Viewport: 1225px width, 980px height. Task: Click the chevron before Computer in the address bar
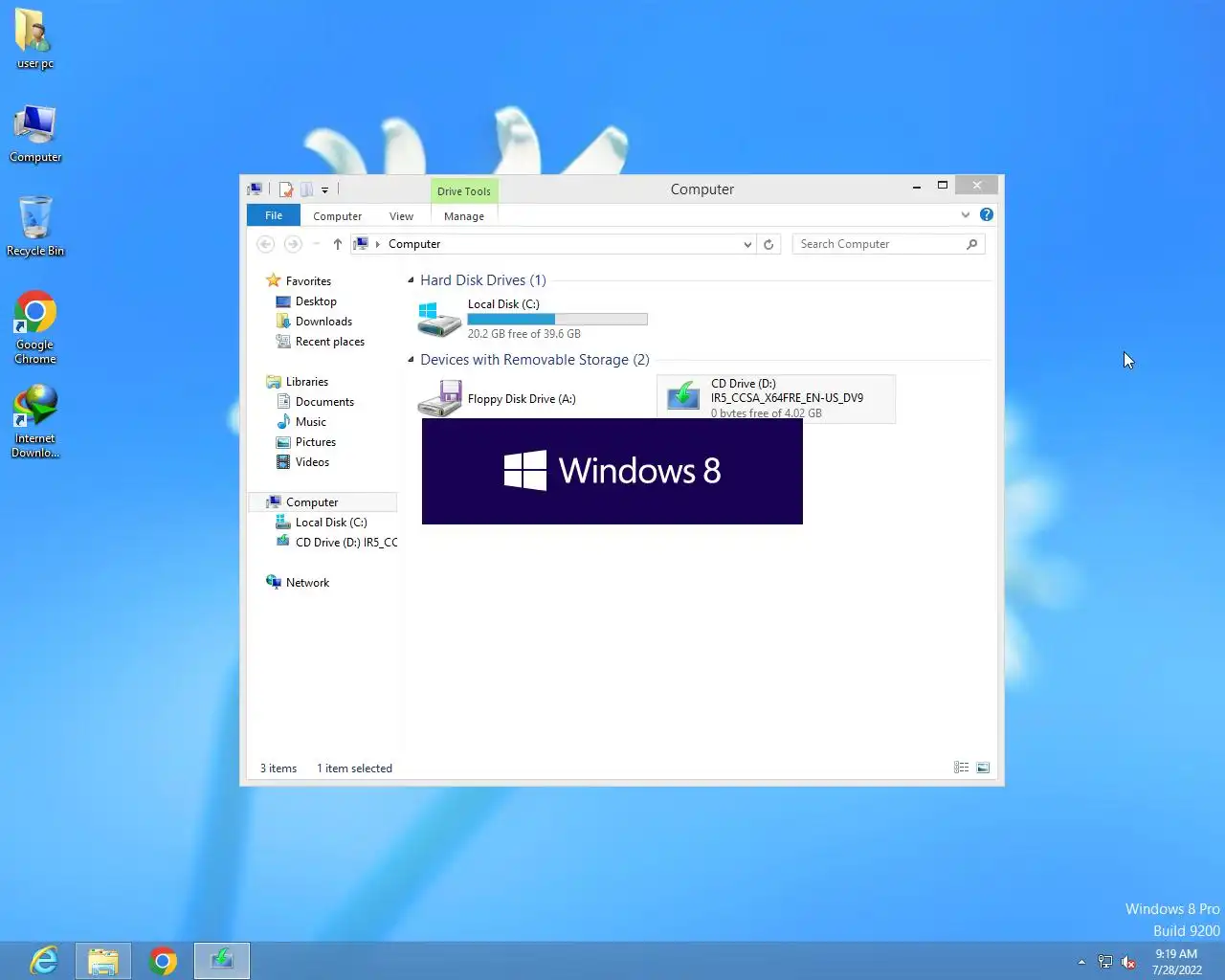(x=378, y=244)
